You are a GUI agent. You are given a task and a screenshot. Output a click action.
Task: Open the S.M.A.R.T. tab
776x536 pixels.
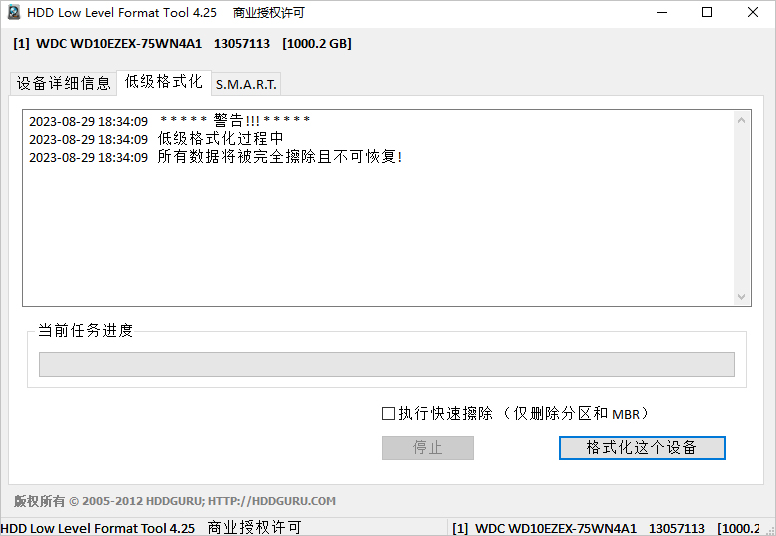pyautogui.click(x=246, y=84)
